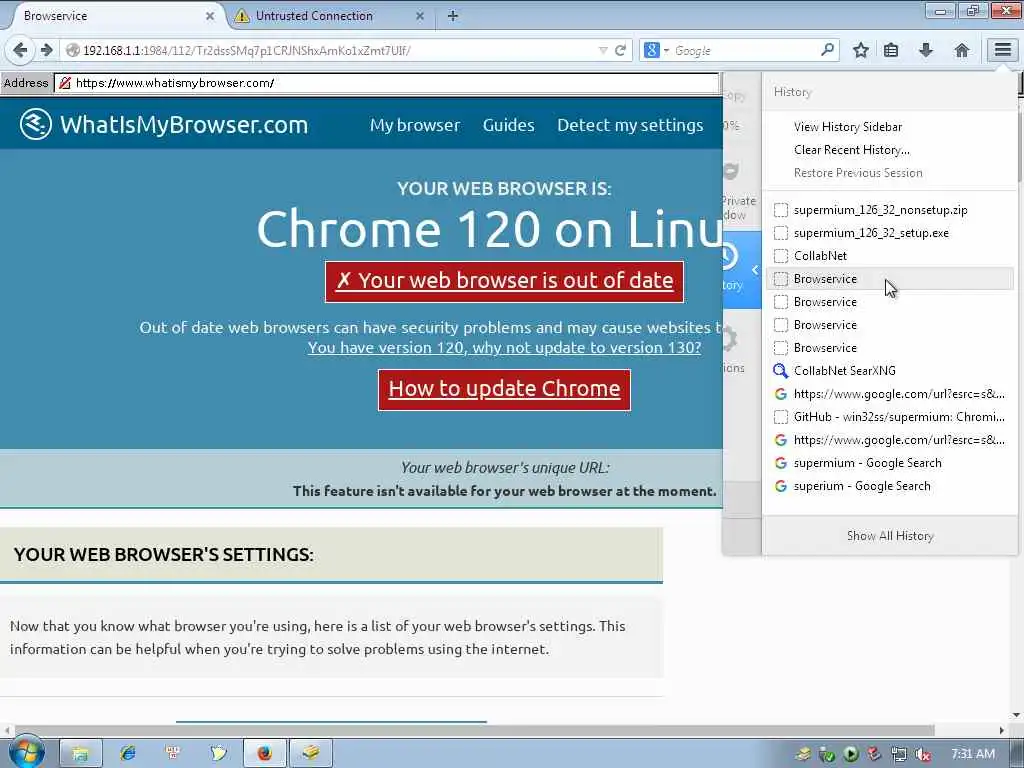Click Your web browser is out of date
Screen dimensions: 1024x768
(x=504, y=281)
